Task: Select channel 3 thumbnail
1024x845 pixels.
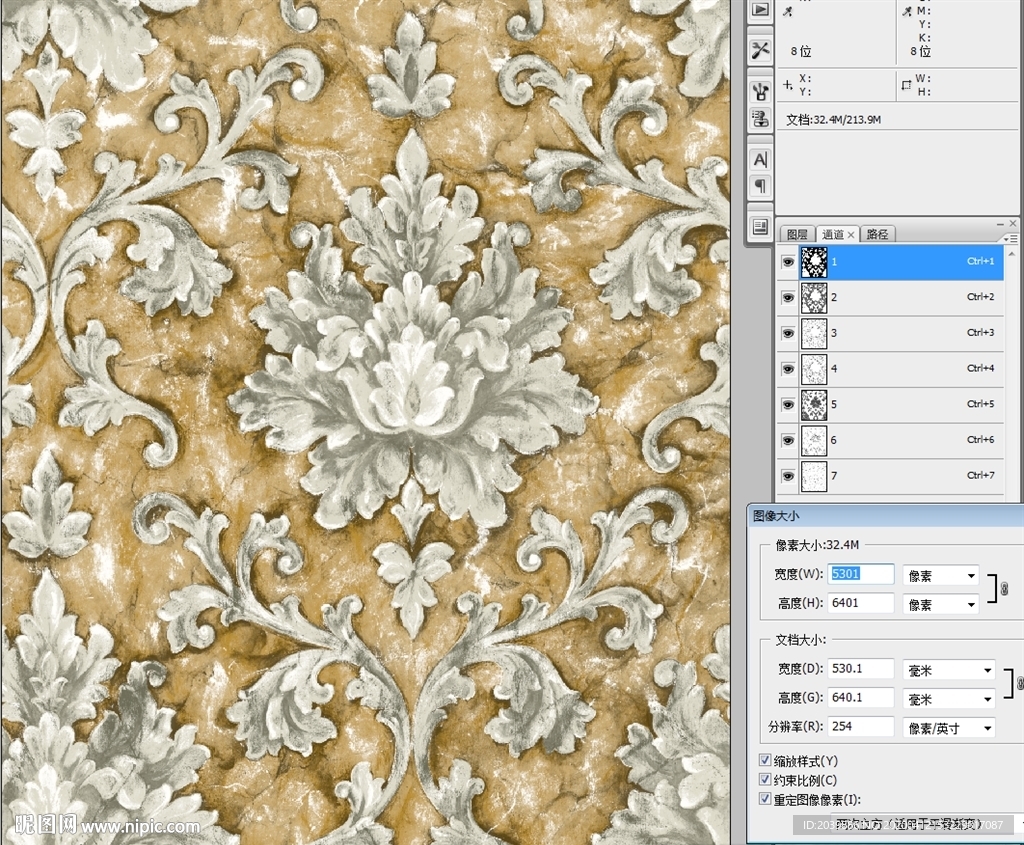Action: pyautogui.click(x=814, y=333)
